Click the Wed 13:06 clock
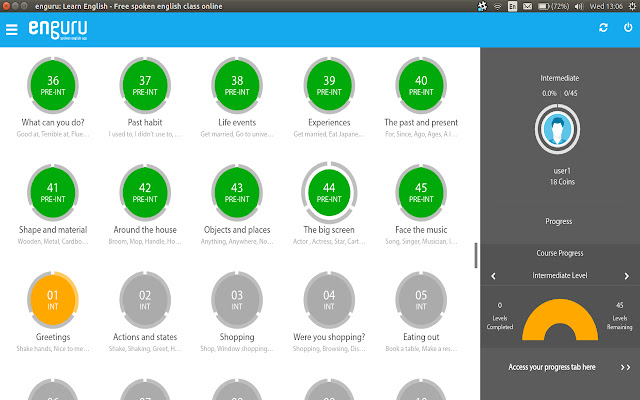The height and width of the screenshot is (400, 640). (x=607, y=6)
